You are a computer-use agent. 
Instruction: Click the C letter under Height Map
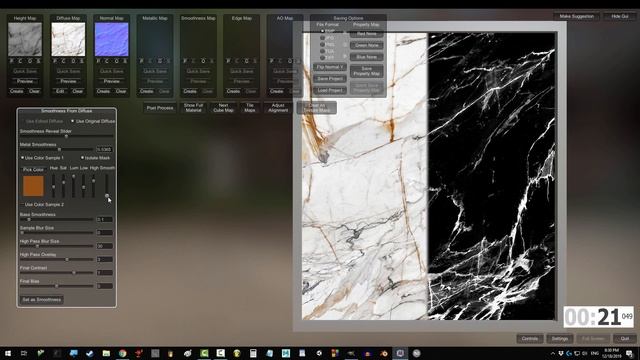pyautogui.click(x=20, y=61)
